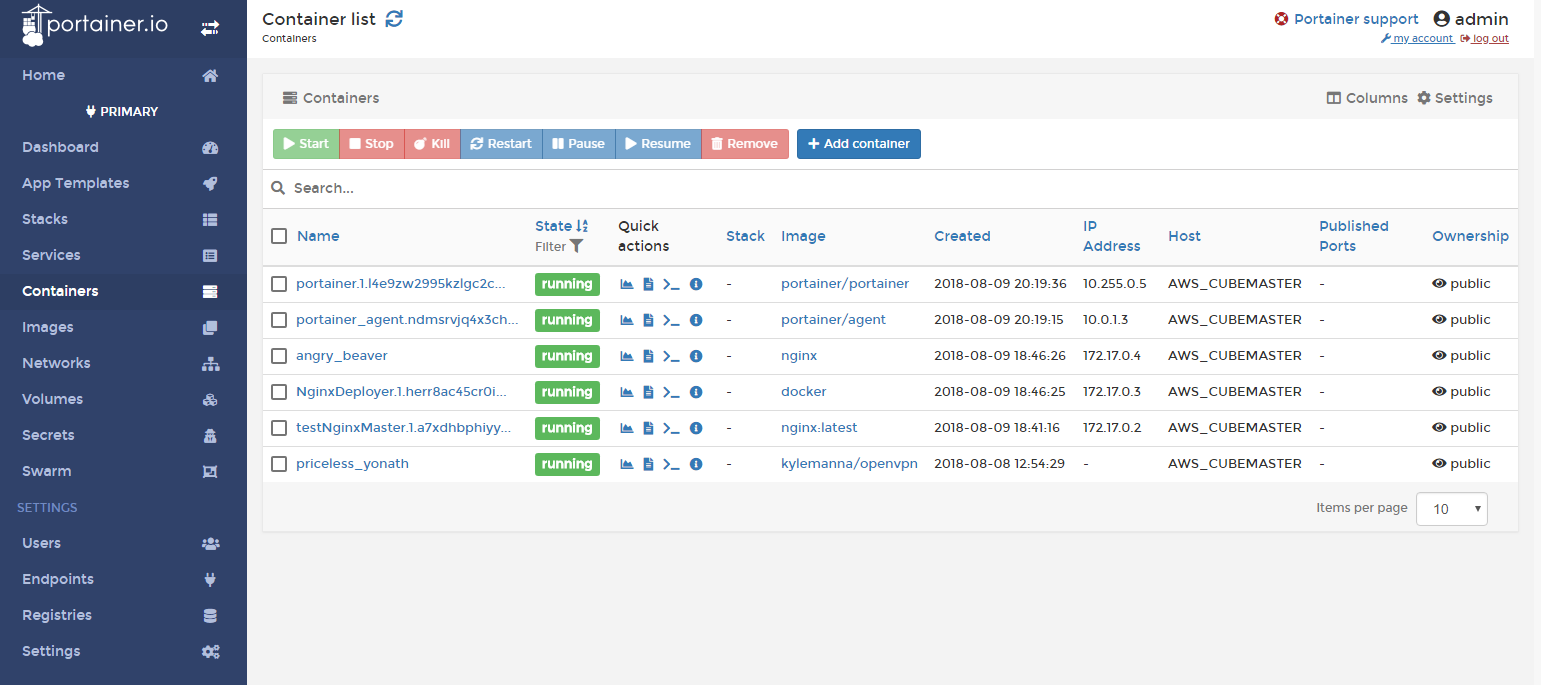Click the info icon for priceless_yonath
This screenshot has width=1541, height=685.
696,464
